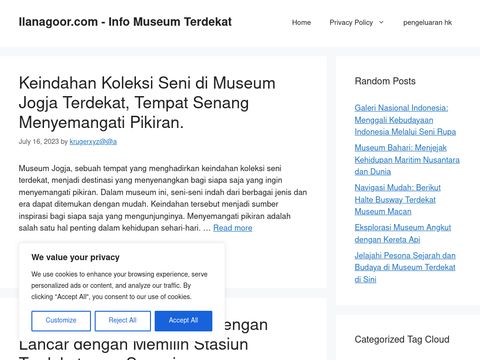Viewport: 480px width, 360px height.
Task: Click We value your privacy heading
Action: coord(75,257)
